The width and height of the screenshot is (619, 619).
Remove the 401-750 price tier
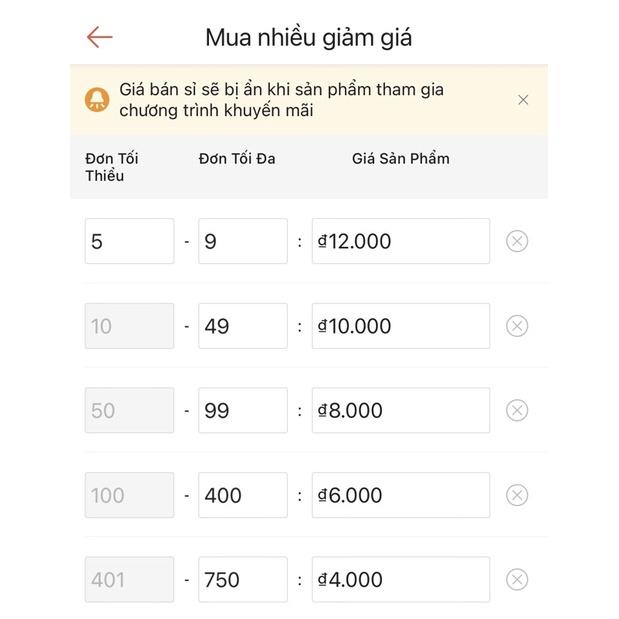pyautogui.click(x=517, y=579)
